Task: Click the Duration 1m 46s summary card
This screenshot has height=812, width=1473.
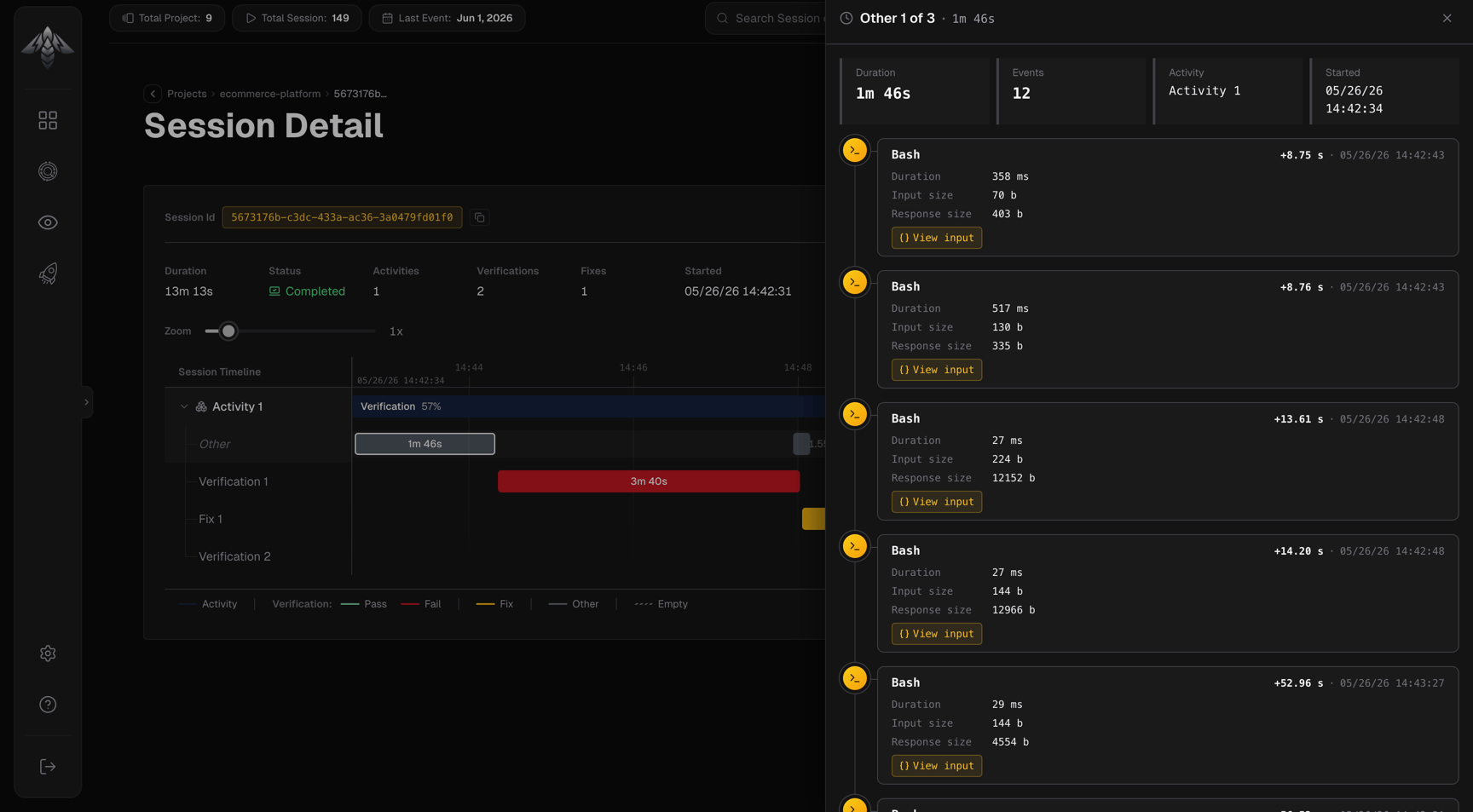Action: point(914,91)
